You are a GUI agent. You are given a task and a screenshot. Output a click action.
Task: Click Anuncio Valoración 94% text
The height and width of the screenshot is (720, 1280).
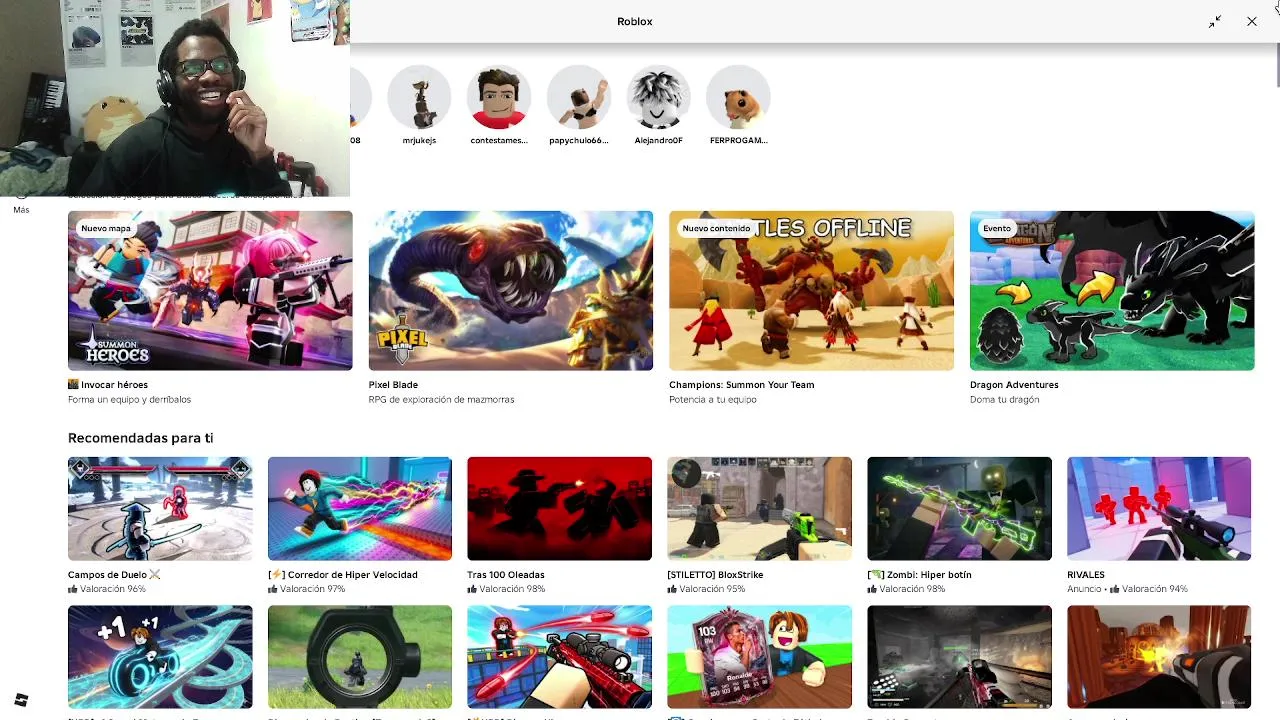1127,589
